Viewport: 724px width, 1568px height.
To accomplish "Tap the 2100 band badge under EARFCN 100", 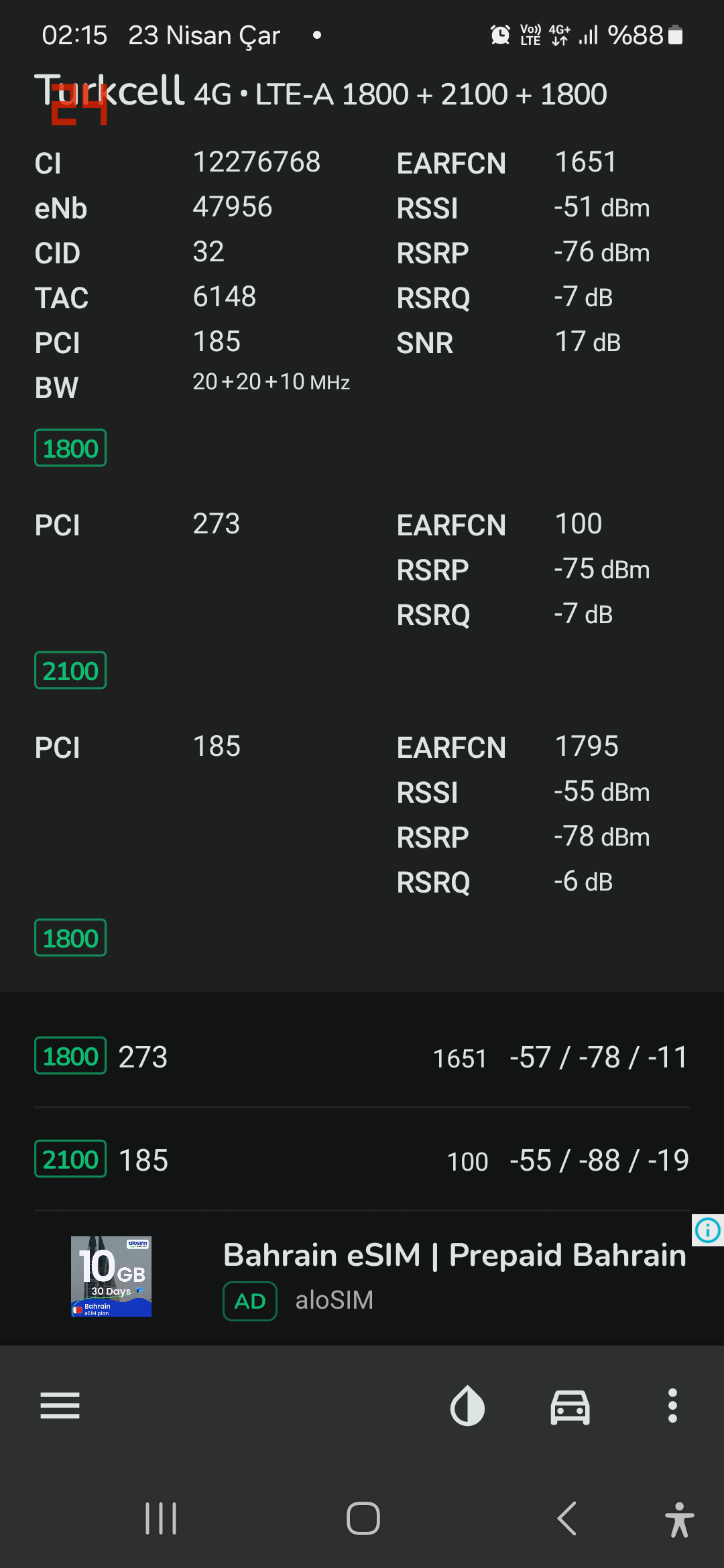I will coord(70,670).
